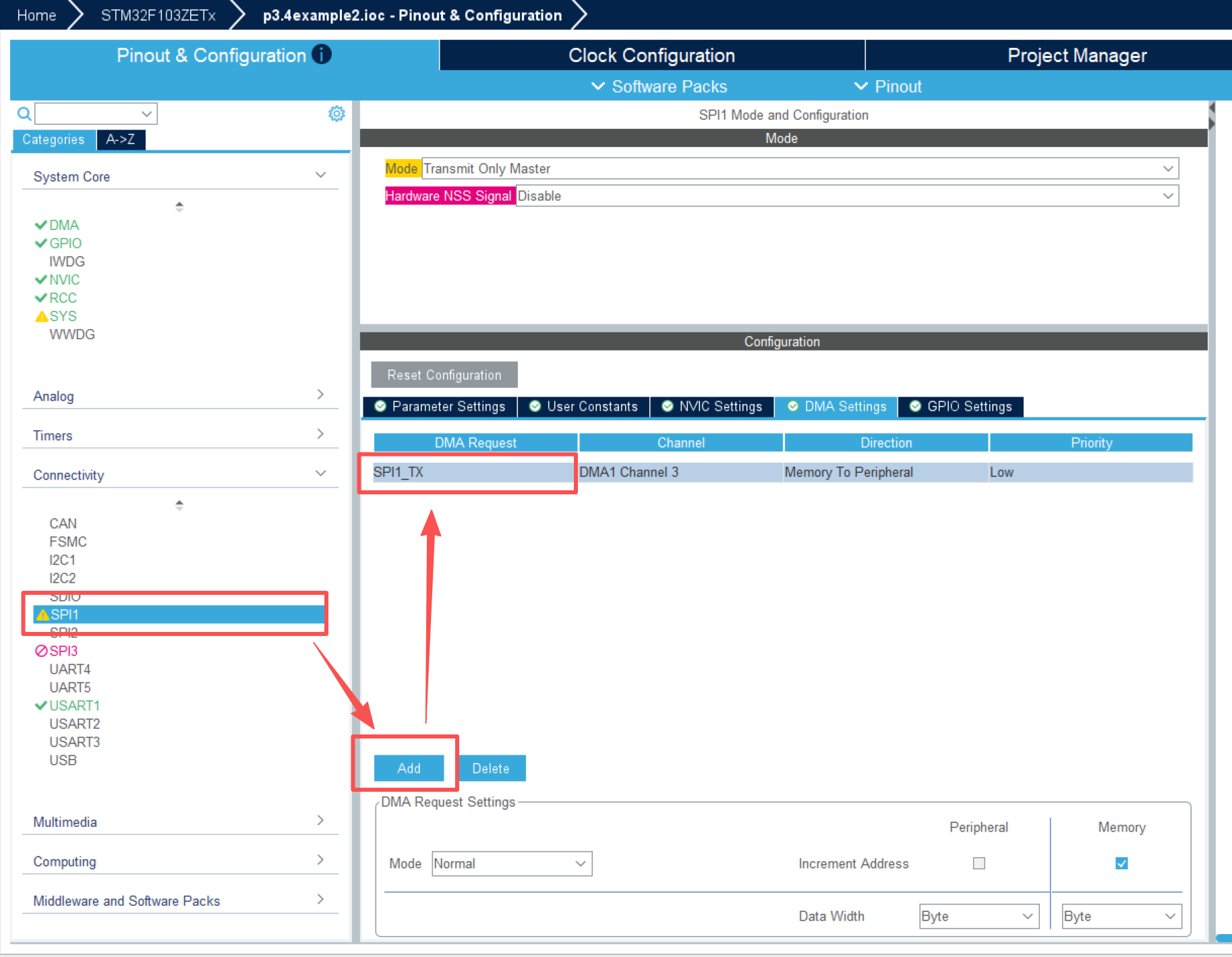Click the info icon beside Pinout & Configuration
The image size is (1232, 957).
pos(322,54)
